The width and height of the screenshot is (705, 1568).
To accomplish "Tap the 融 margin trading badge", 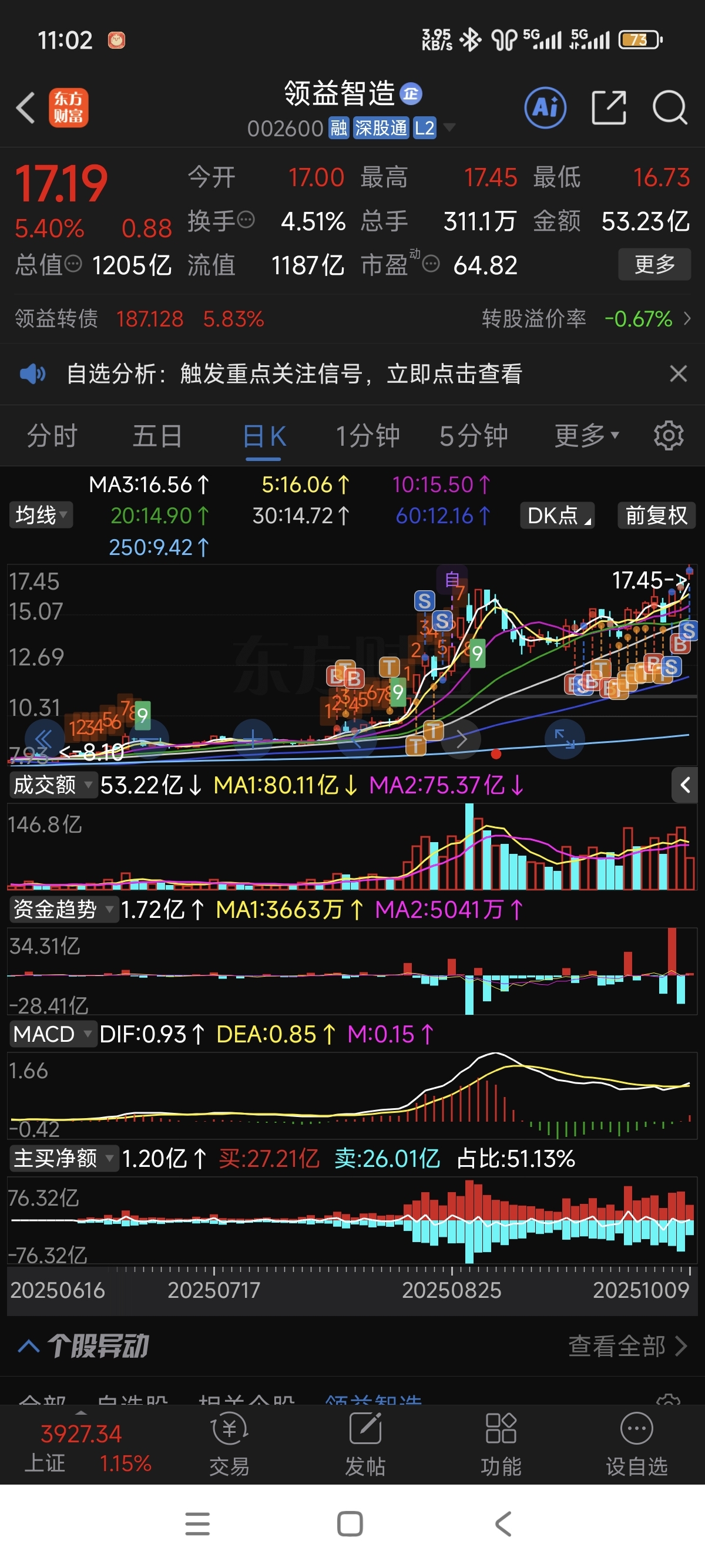I will pos(339,129).
